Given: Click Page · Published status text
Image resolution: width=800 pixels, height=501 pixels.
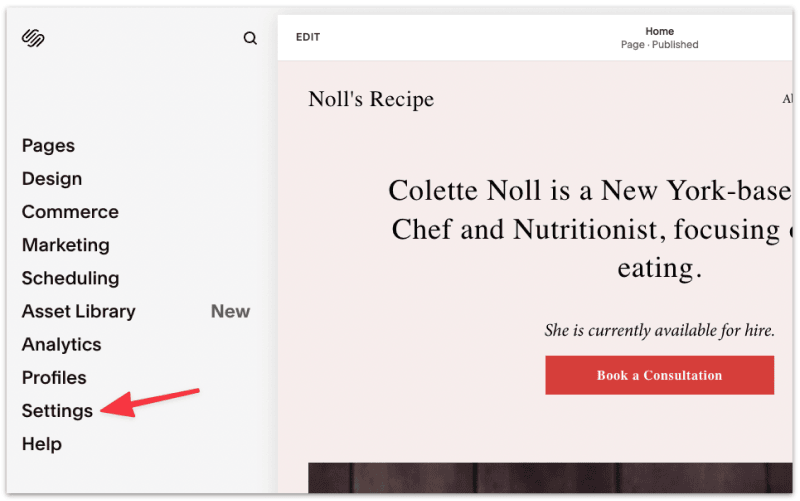Looking at the screenshot, I should tap(659, 45).
